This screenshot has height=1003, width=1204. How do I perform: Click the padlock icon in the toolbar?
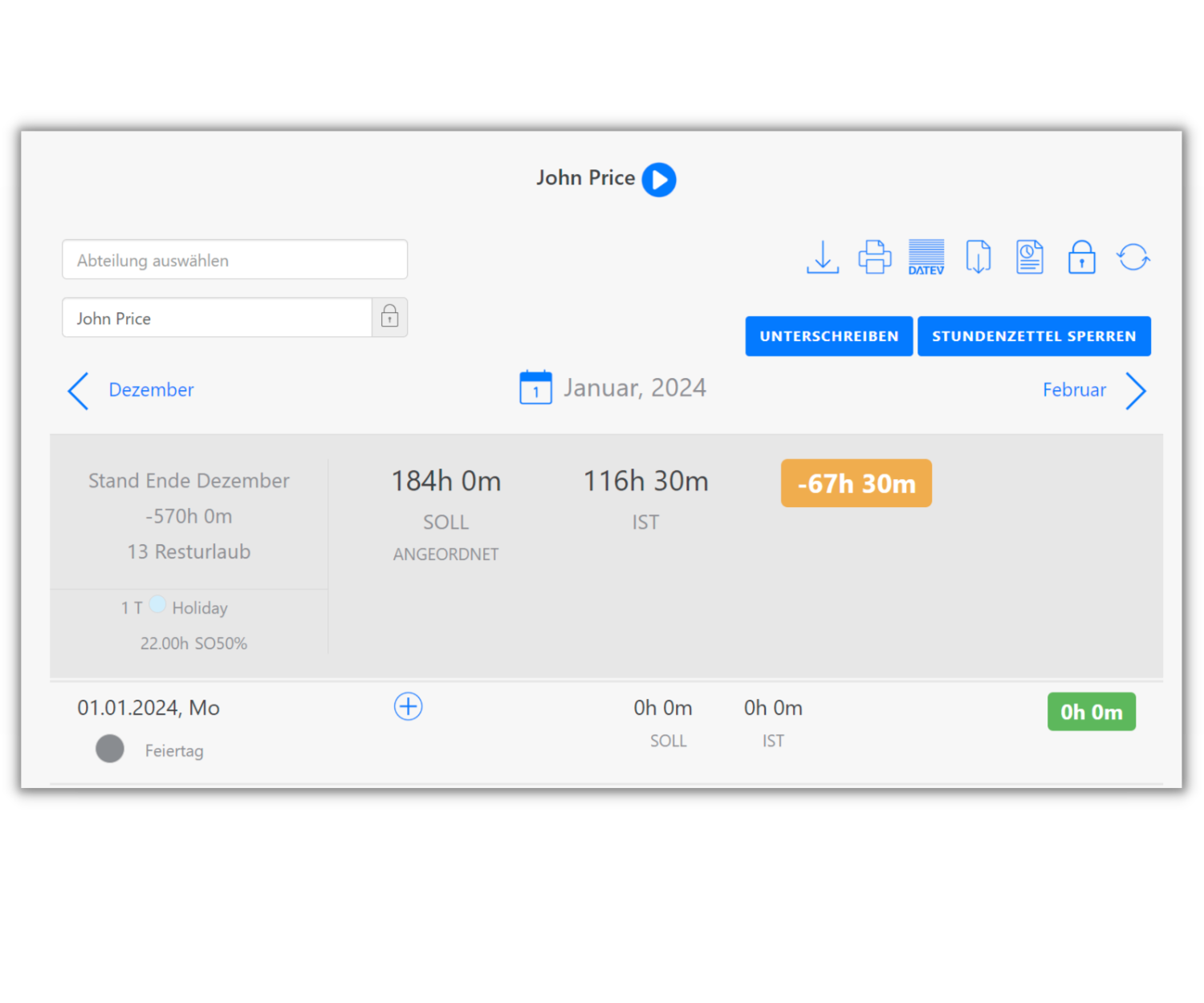coord(1081,257)
